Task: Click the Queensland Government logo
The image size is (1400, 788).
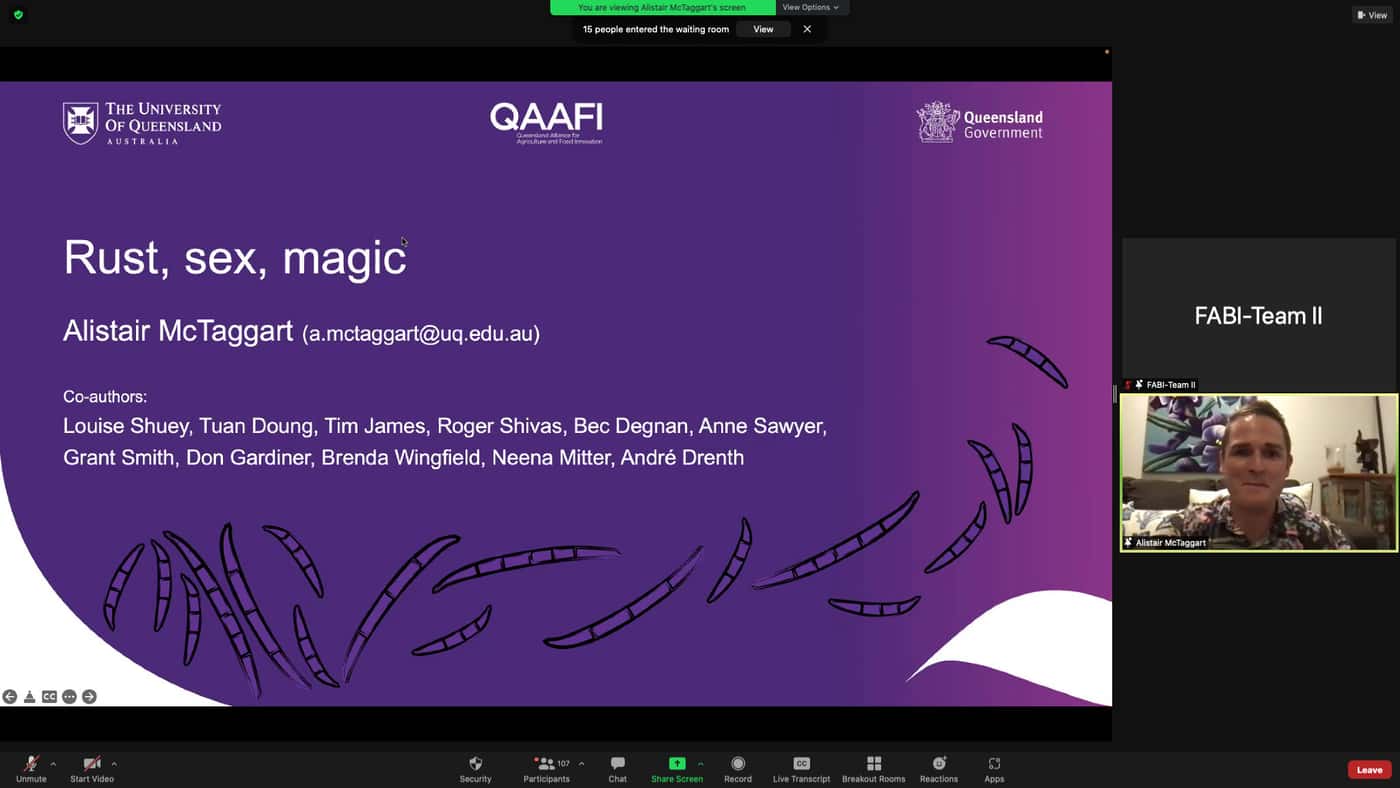Action: point(980,123)
